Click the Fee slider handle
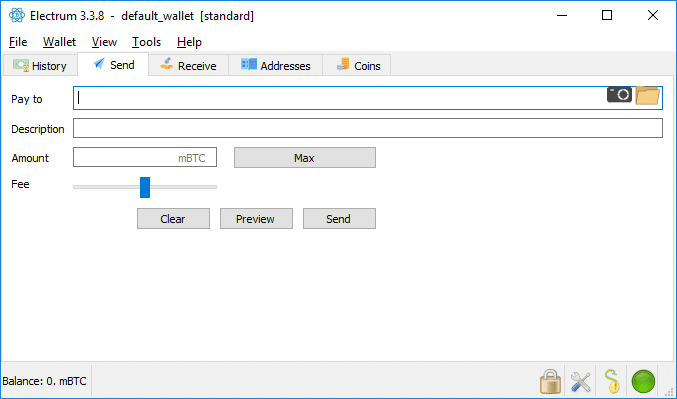Screen dimensions: 677x399 pos(145,187)
